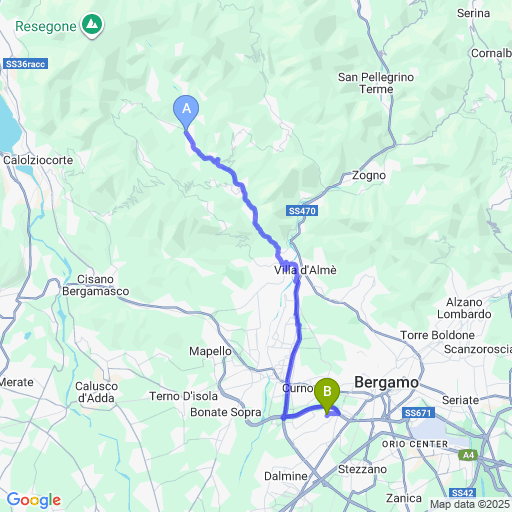Click the ORIO CENTER label

click(415, 444)
